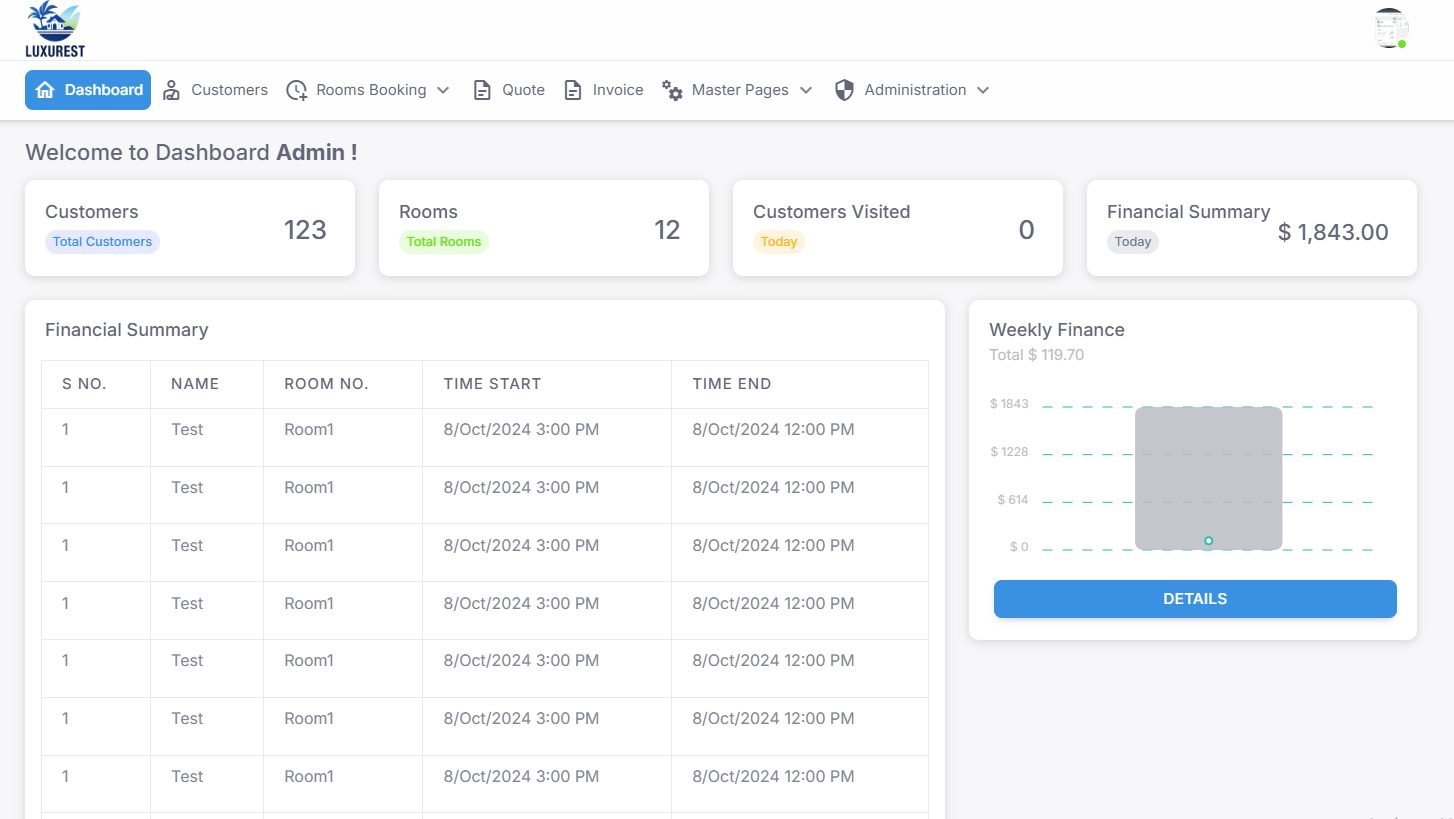Open the Administration menu
This screenshot has height=819, width=1454.
point(912,90)
